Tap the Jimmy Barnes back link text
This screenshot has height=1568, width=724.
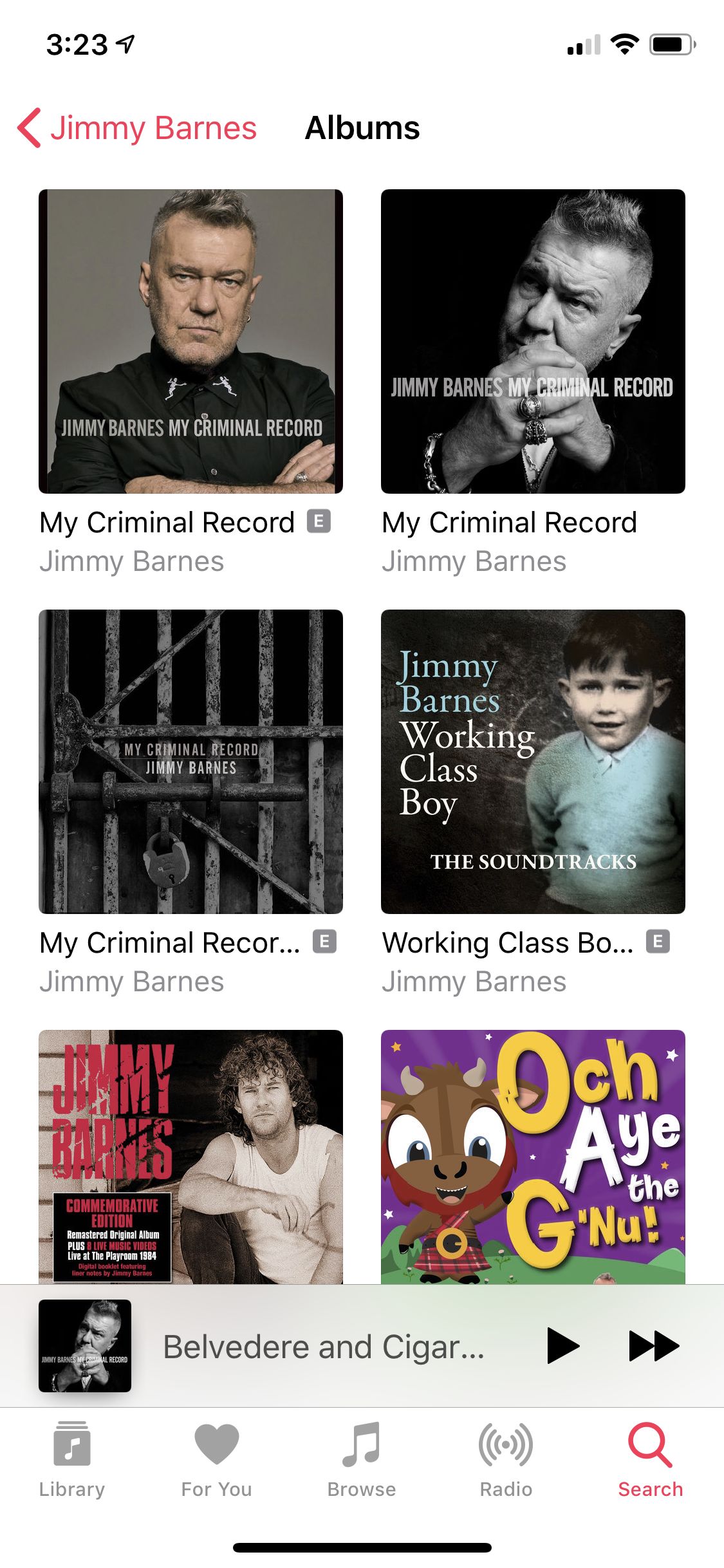154,128
